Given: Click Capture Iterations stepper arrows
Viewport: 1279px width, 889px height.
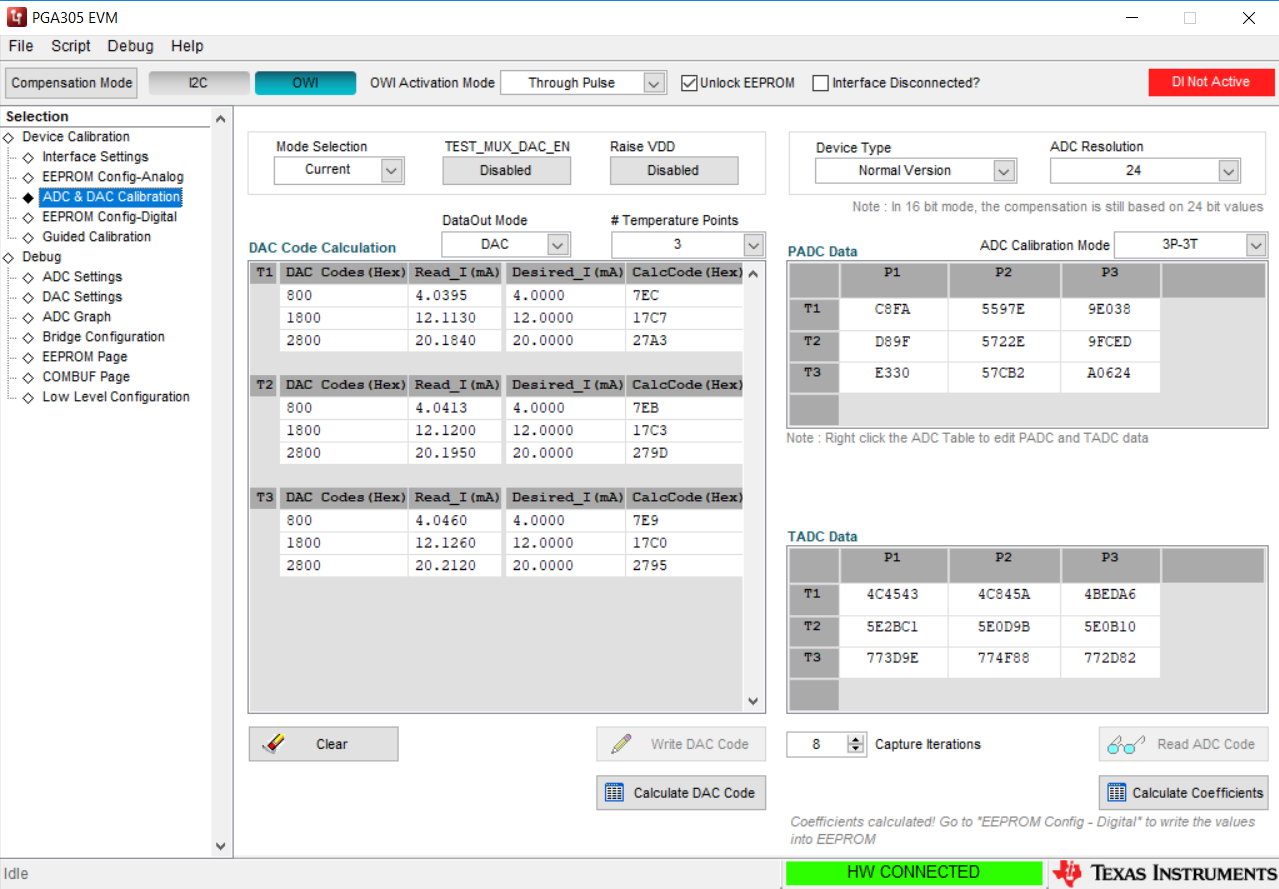Looking at the screenshot, I should coord(856,744).
